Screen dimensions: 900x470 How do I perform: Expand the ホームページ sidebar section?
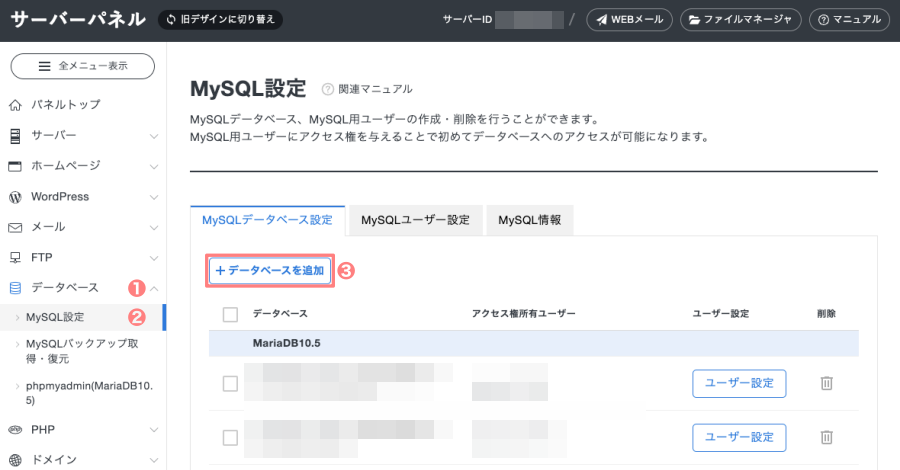tap(154, 166)
